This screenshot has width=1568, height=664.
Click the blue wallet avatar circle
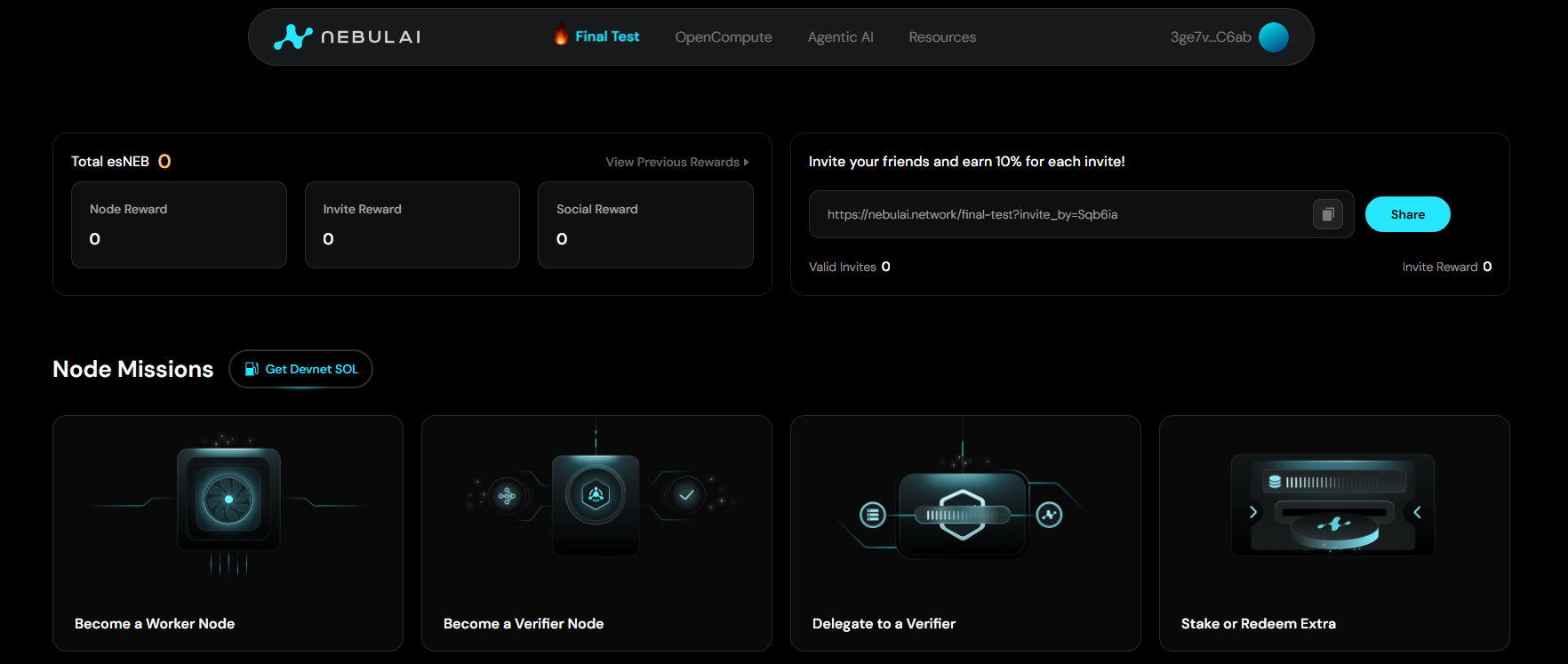tap(1274, 37)
